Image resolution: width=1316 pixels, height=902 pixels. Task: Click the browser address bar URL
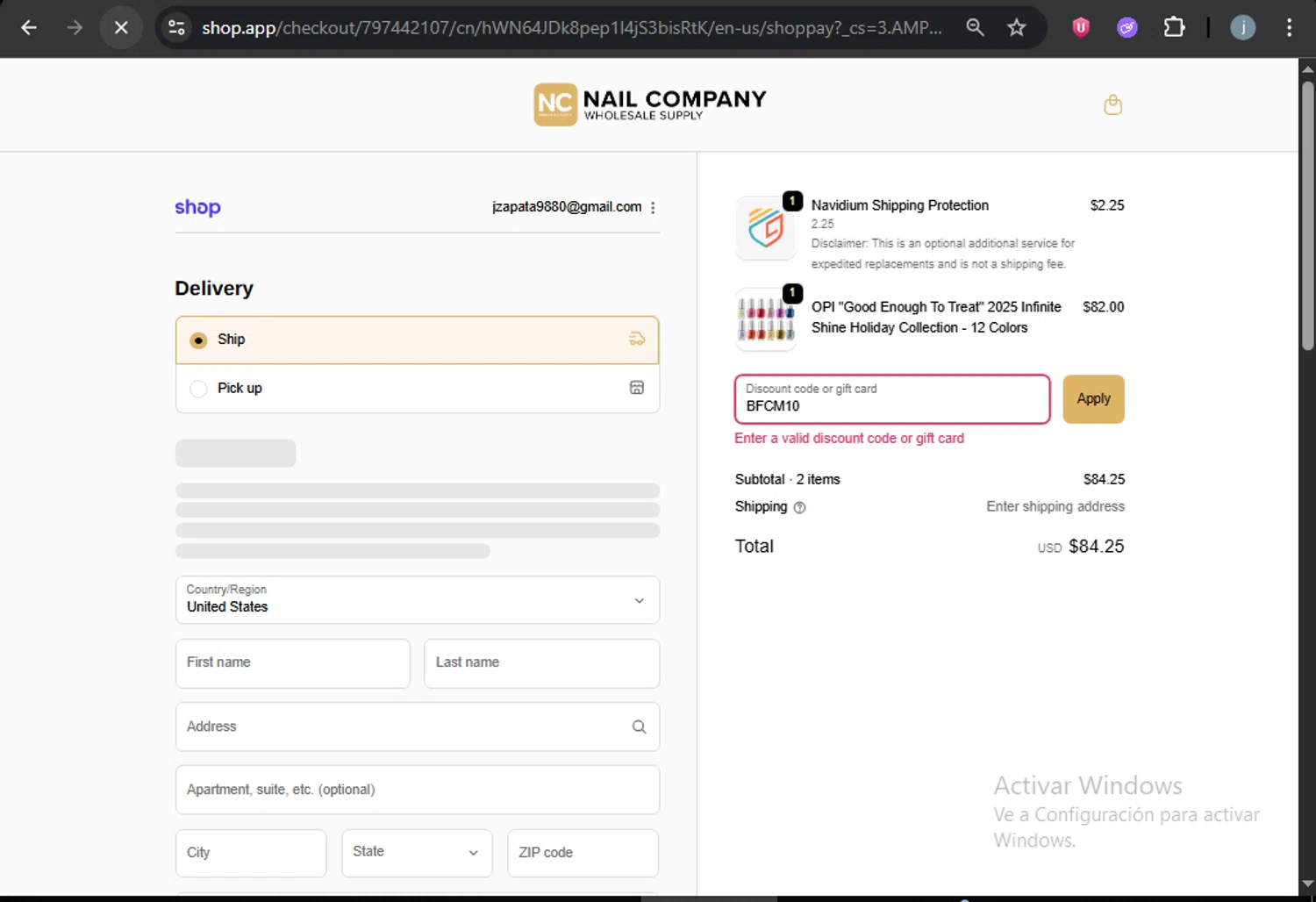(x=572, y=27)
